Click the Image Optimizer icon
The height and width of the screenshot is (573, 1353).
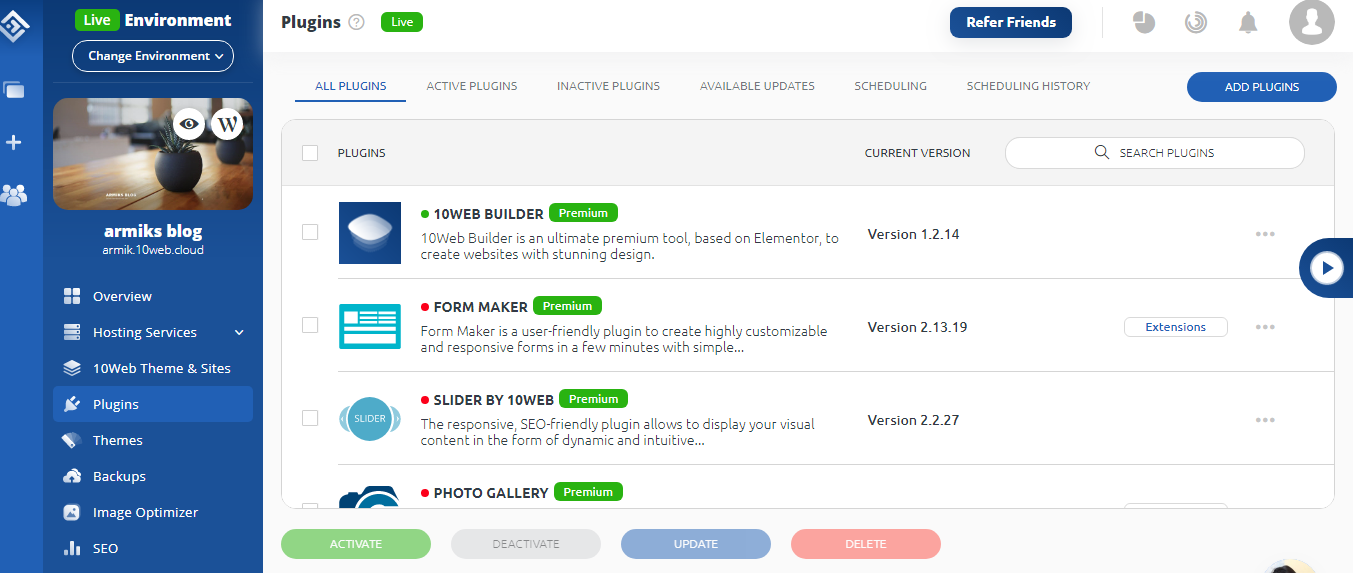(72, 512)
